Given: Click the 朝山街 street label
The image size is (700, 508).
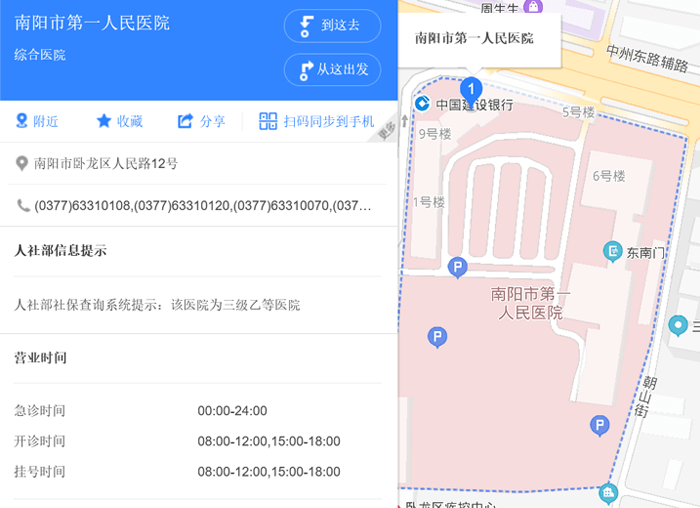Looking at the screenshot, I should coord(645,396).
